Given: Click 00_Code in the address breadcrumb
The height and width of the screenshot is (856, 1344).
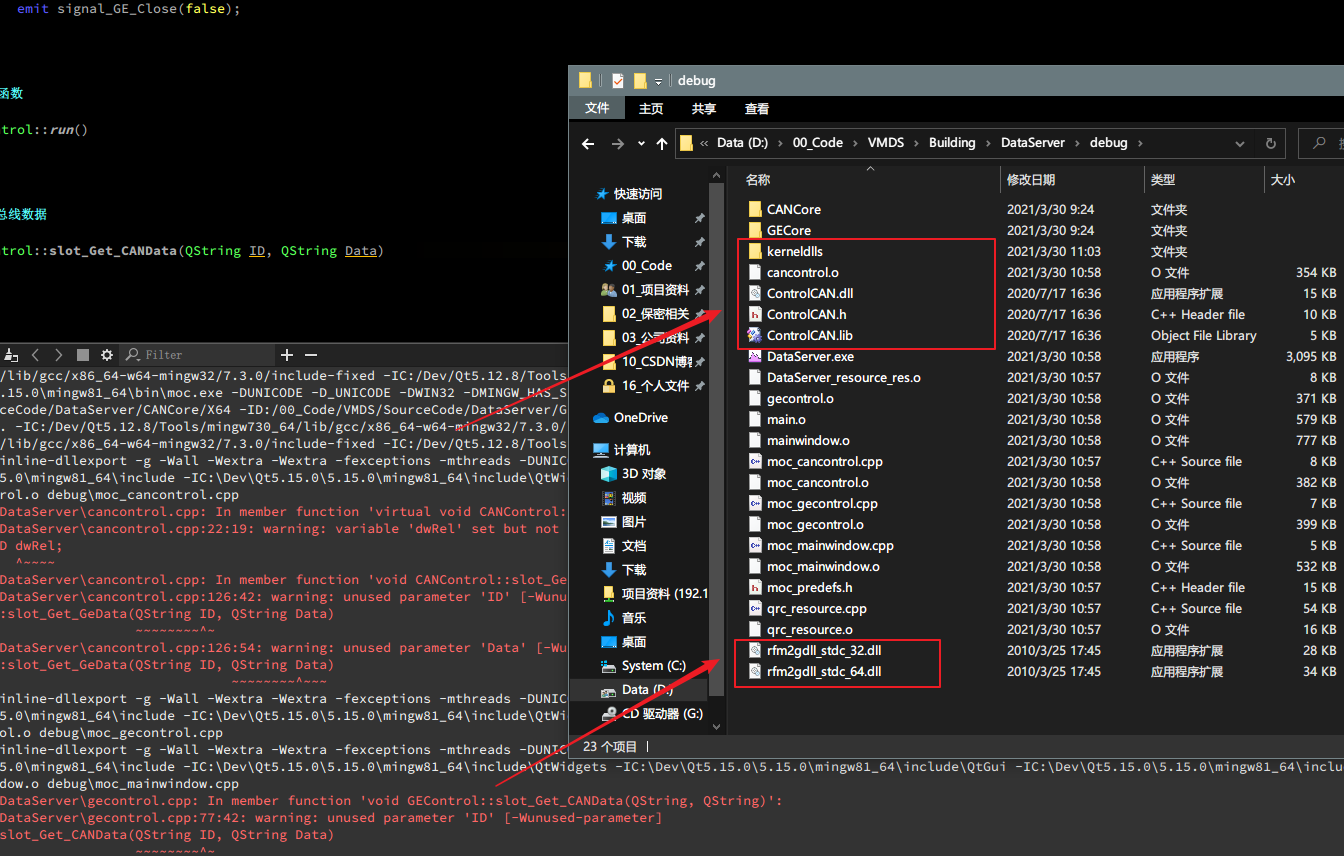Looking at the screenshot, I should click(x=818, y=143).
